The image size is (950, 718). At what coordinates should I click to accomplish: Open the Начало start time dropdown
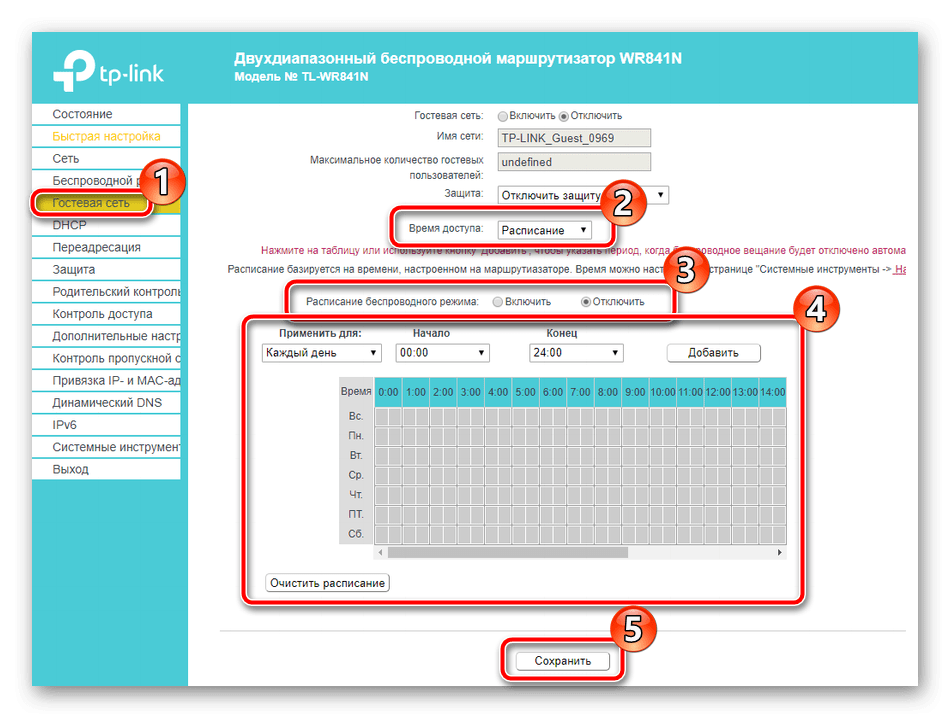442,353
